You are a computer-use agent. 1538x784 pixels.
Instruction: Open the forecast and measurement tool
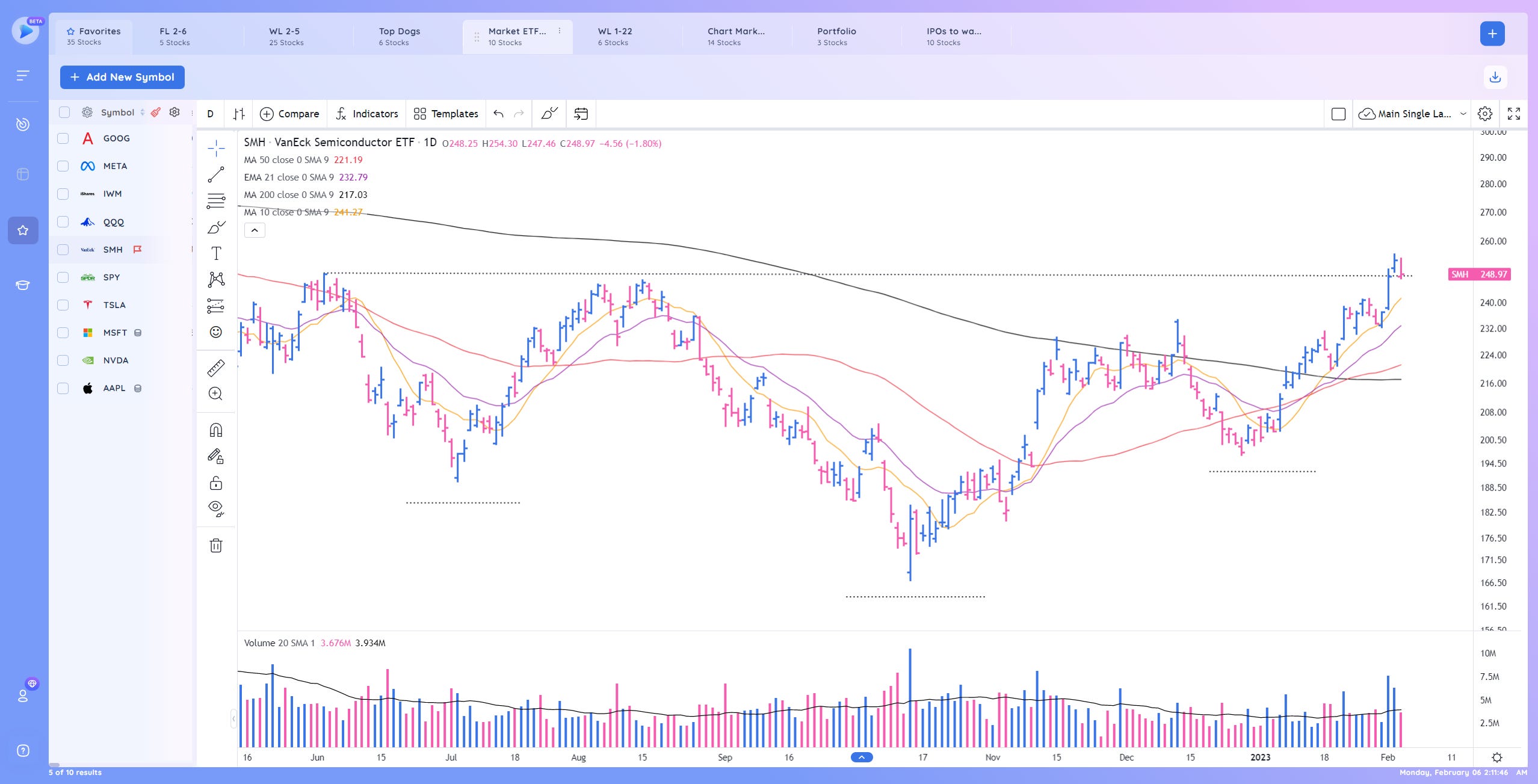pyautogui.click(x=216, y=306)
